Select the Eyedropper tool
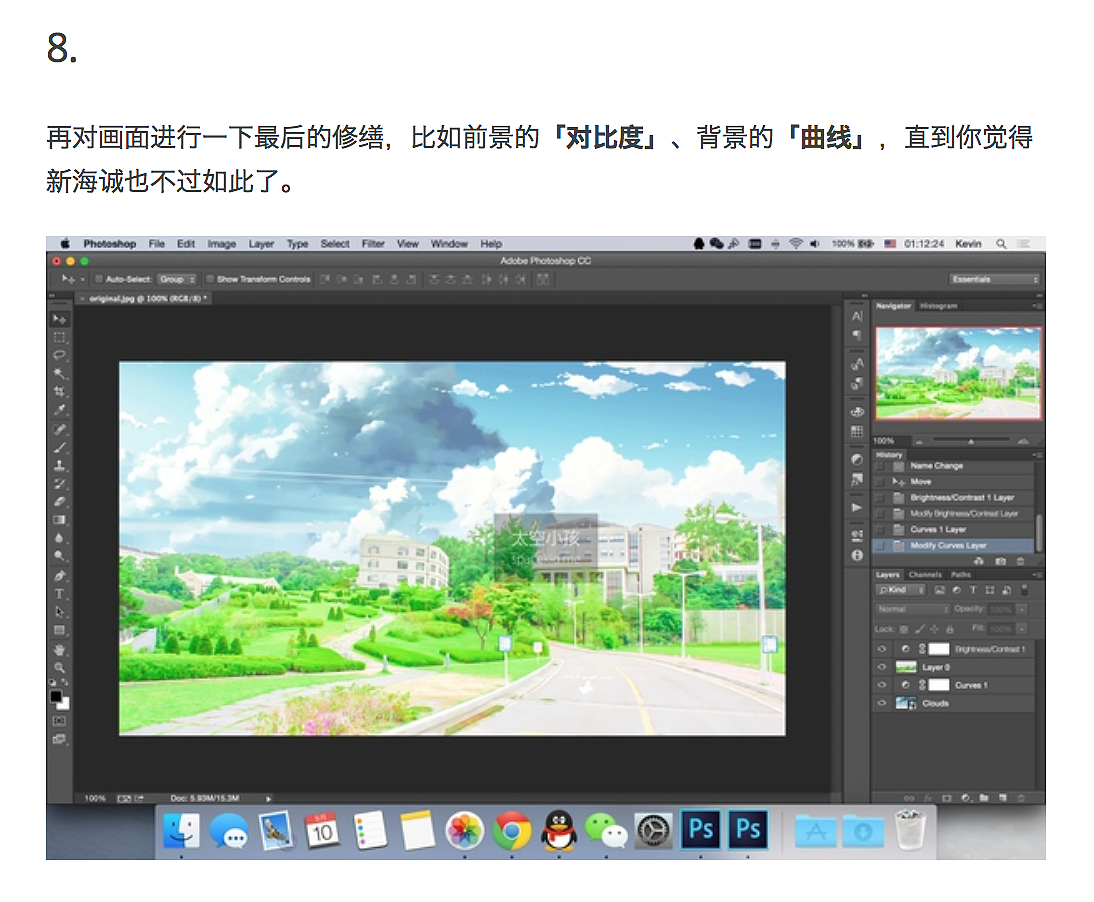The image size is (1094, 902). pyautogui.click(x=59, y=410)
